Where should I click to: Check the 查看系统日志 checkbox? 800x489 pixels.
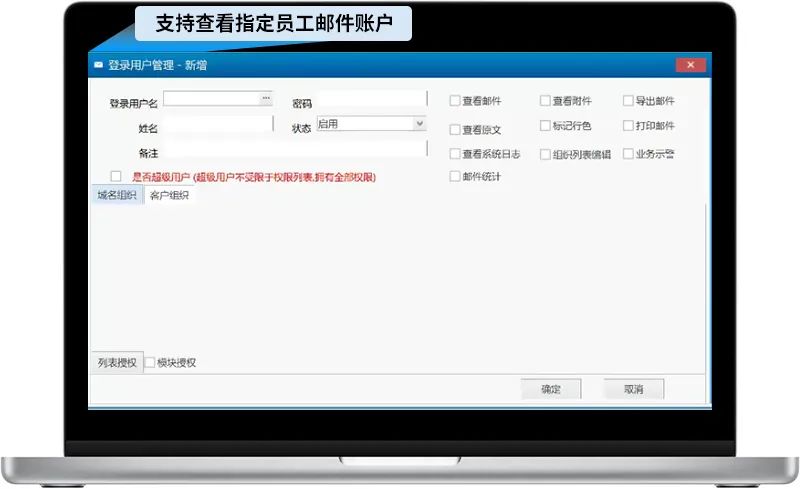pyautogui.click(x=455, y=154)
